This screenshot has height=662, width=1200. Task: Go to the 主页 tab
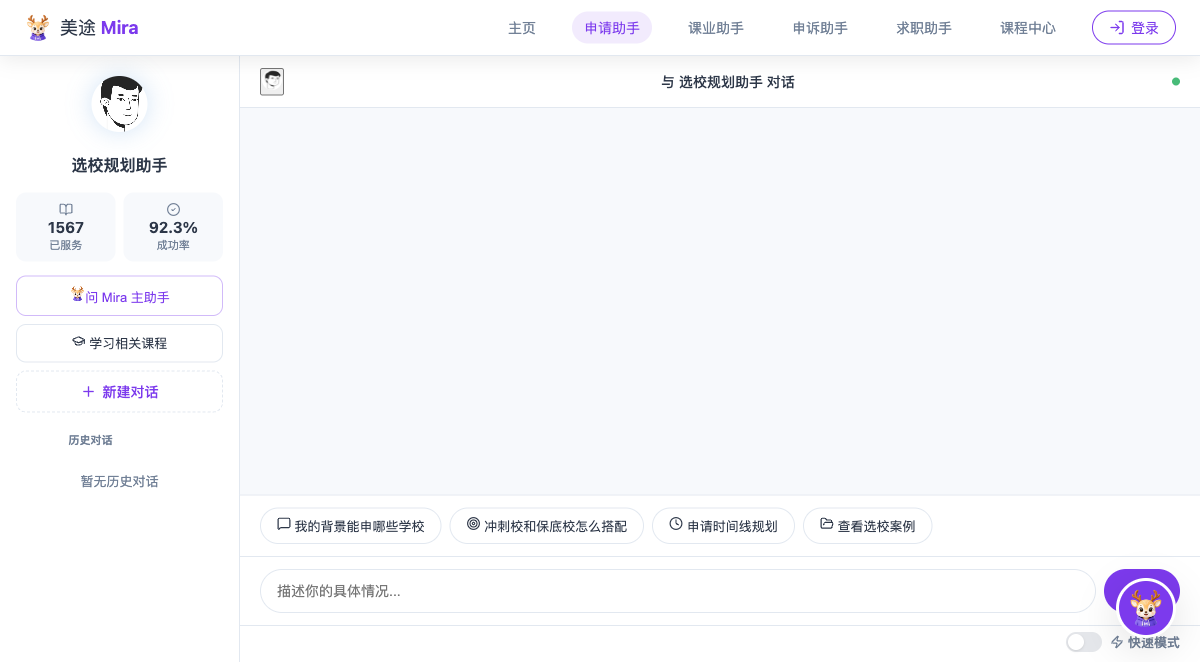(522, 28)
